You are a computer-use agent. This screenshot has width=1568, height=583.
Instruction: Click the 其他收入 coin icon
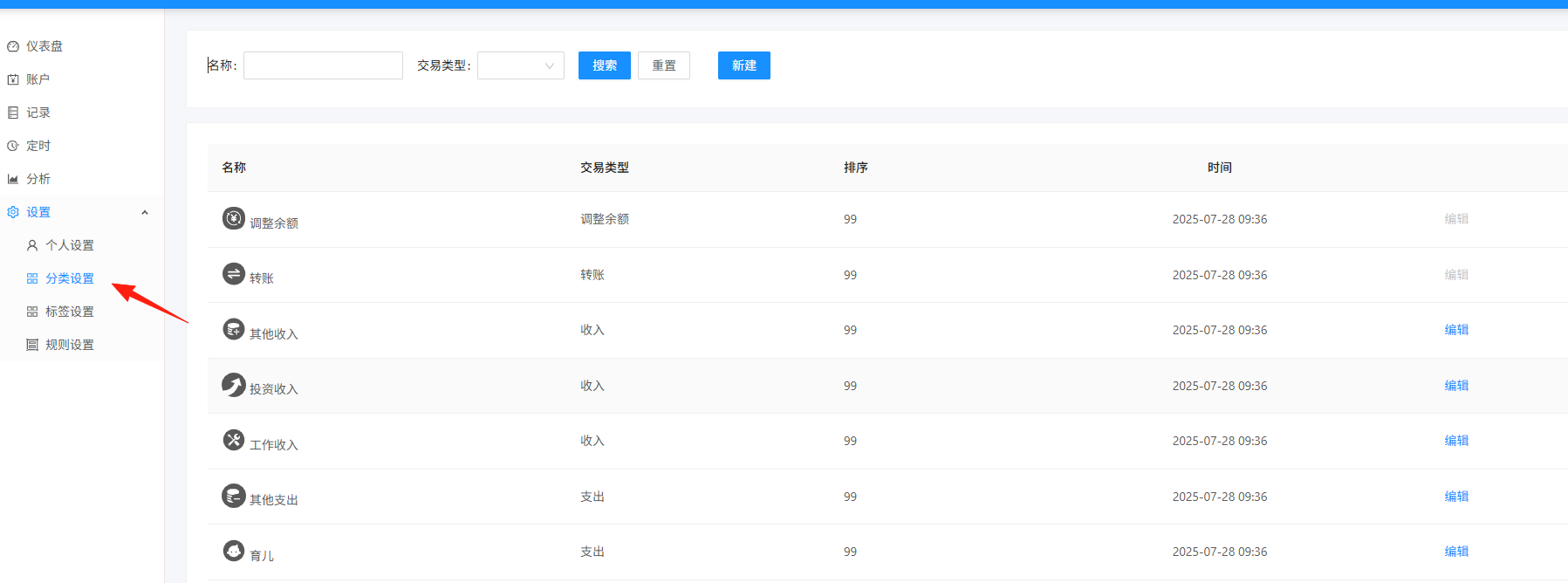point(233,330)
